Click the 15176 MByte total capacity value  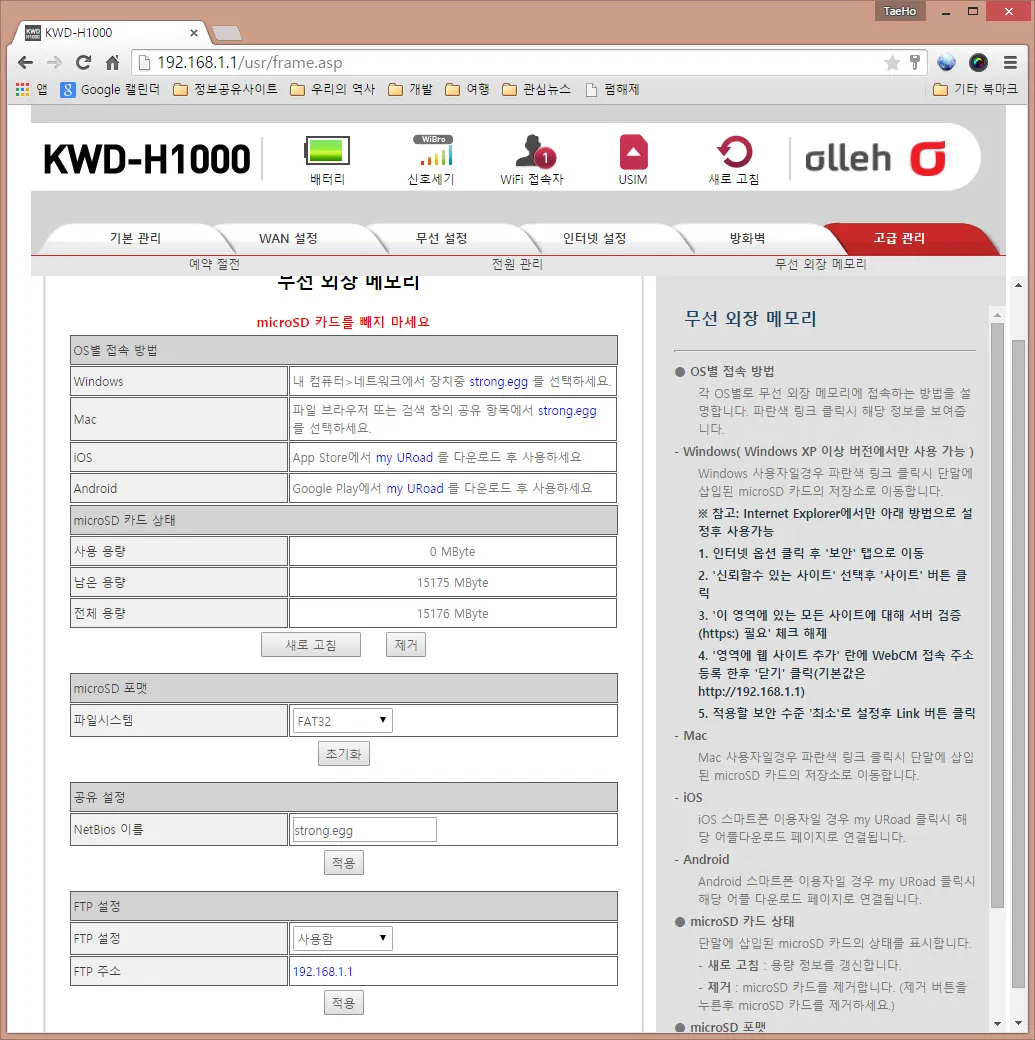click(452, 614)
